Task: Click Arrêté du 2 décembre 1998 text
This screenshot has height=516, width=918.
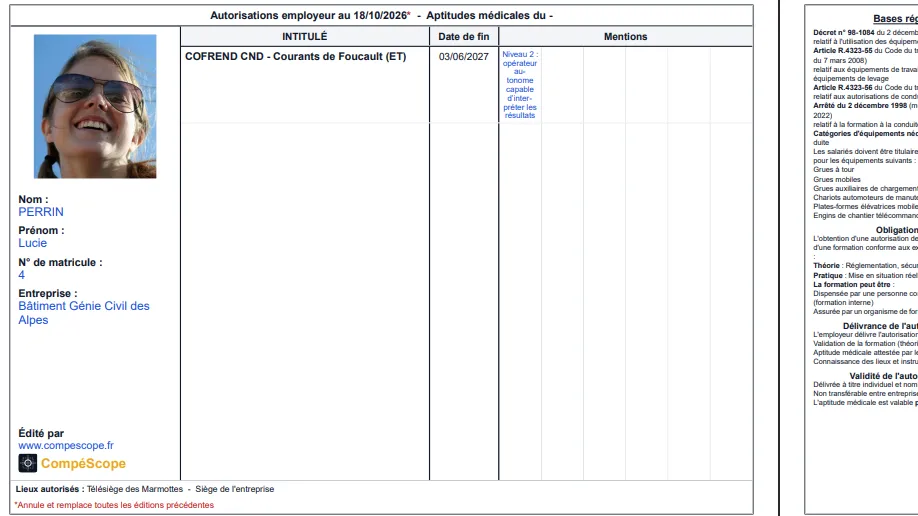Action: pos(860,106)
